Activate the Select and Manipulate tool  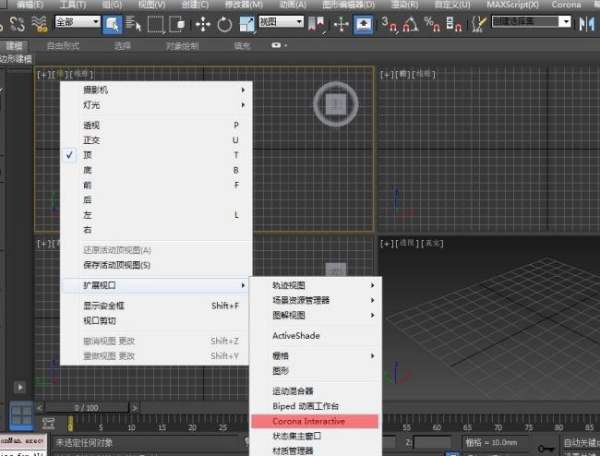click(x=341, y=24)
